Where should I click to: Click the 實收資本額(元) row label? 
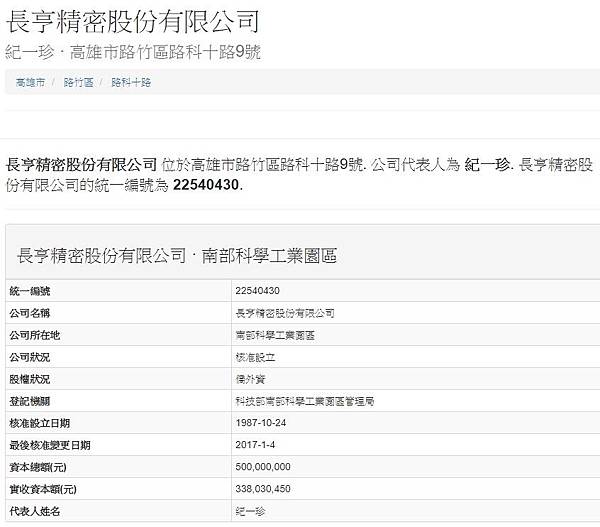(43, 489)
